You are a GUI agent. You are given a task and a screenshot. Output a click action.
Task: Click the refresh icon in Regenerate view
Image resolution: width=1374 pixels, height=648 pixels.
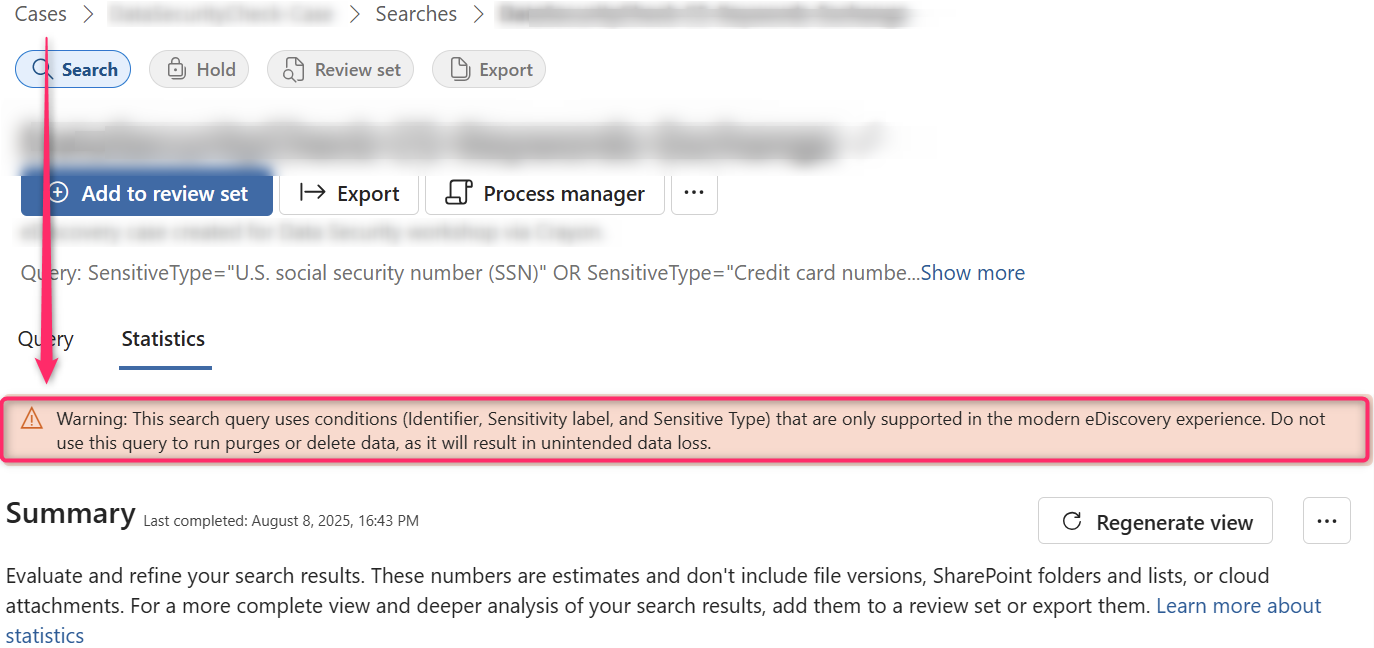point(1072,522)
